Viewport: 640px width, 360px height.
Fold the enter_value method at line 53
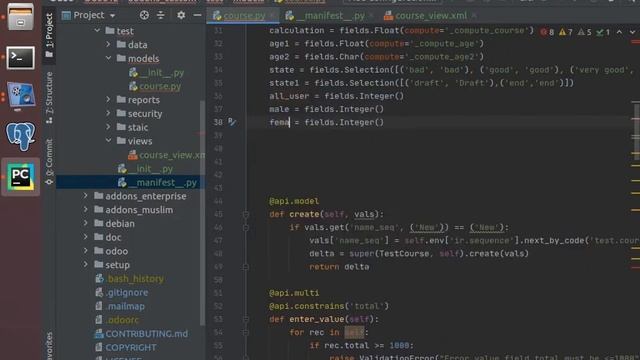pyautogui.click(x=246, y=319)
